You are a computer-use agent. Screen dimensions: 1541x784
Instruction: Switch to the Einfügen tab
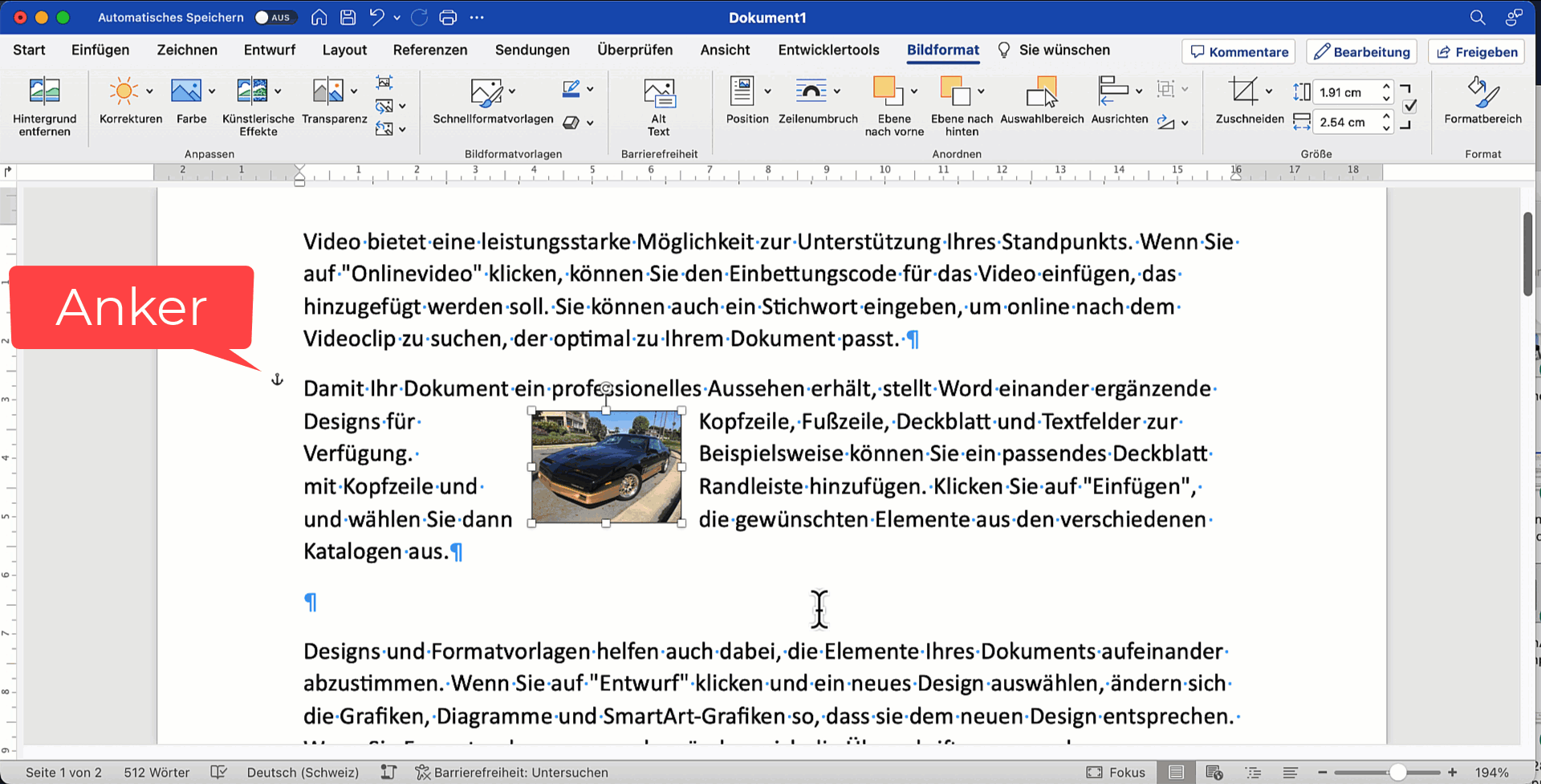coord(100,50)
